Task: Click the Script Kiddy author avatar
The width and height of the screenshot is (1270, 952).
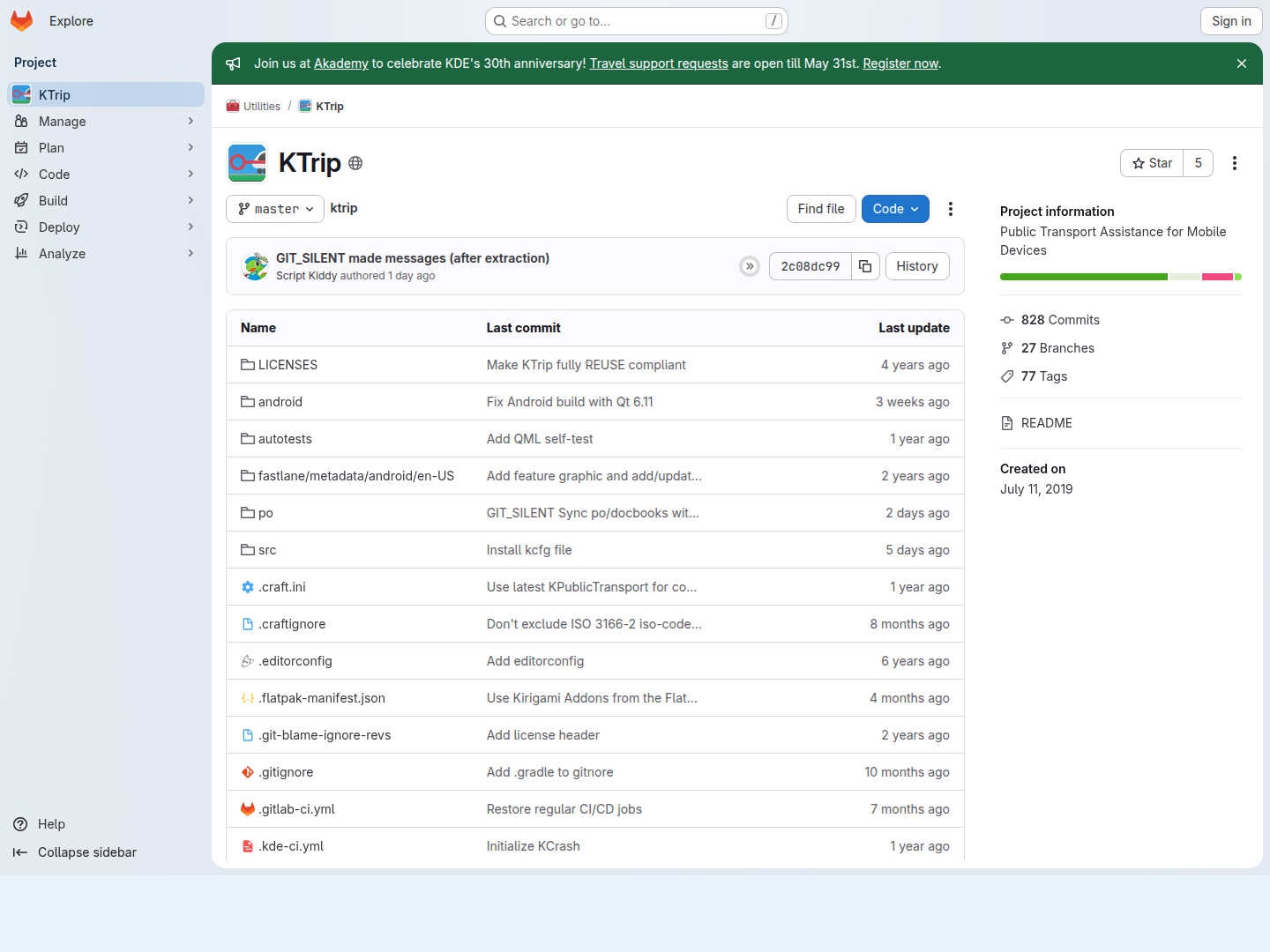Action: (x=255, y=266)
